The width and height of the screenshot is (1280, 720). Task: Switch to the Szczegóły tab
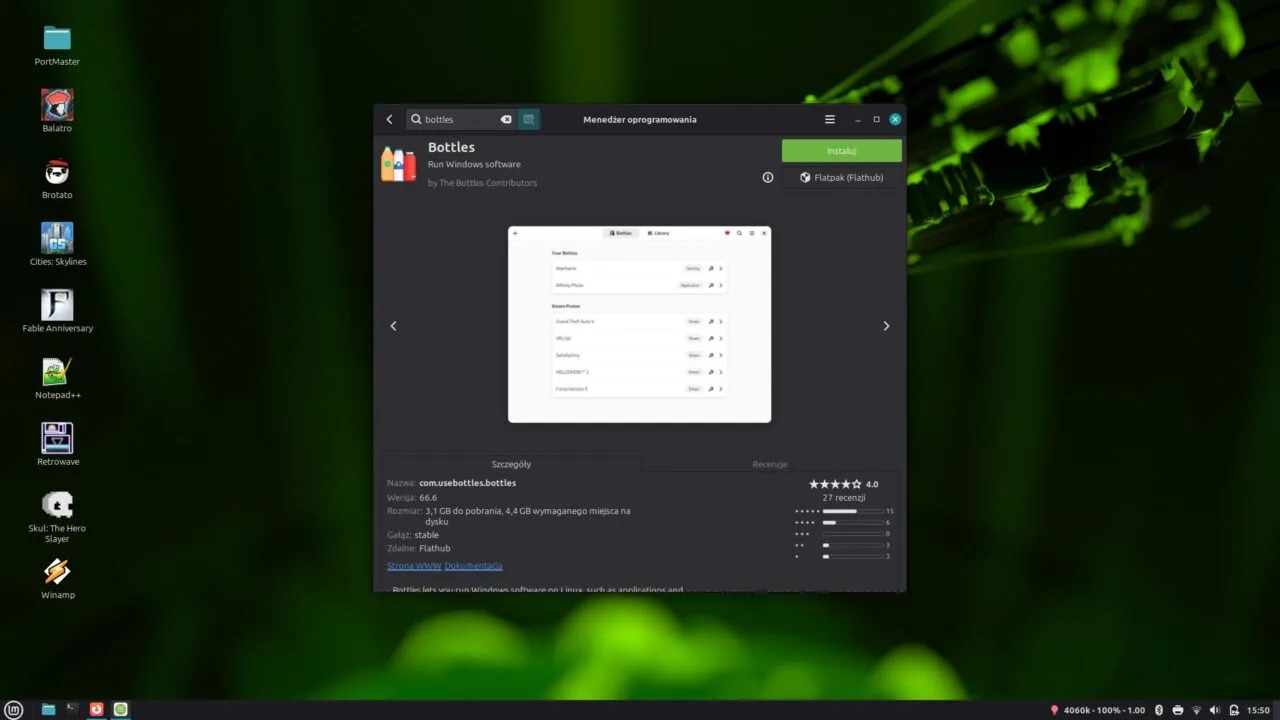click(x=511, y=464)
